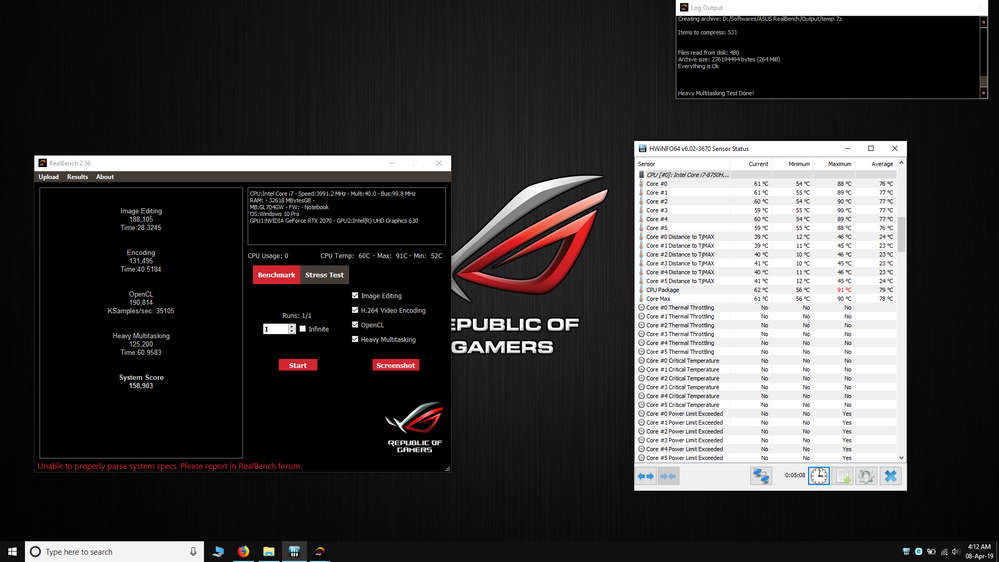Viewport: 999px width, 562px height.
Task: Open HWiNFO sensor settings gear icon
Action: pos(866,476)
